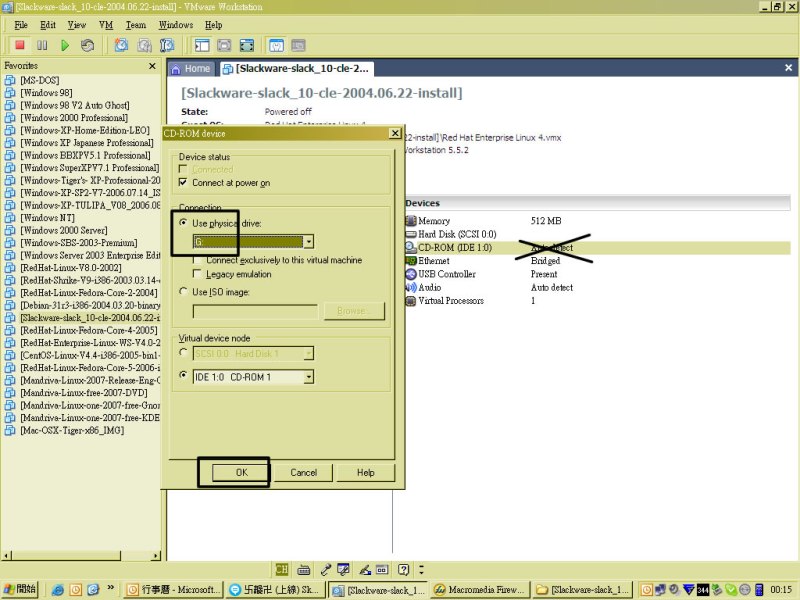This screenshot has height=600, width=800.
Task: Click the green Power On play icon
Action: 65,45
